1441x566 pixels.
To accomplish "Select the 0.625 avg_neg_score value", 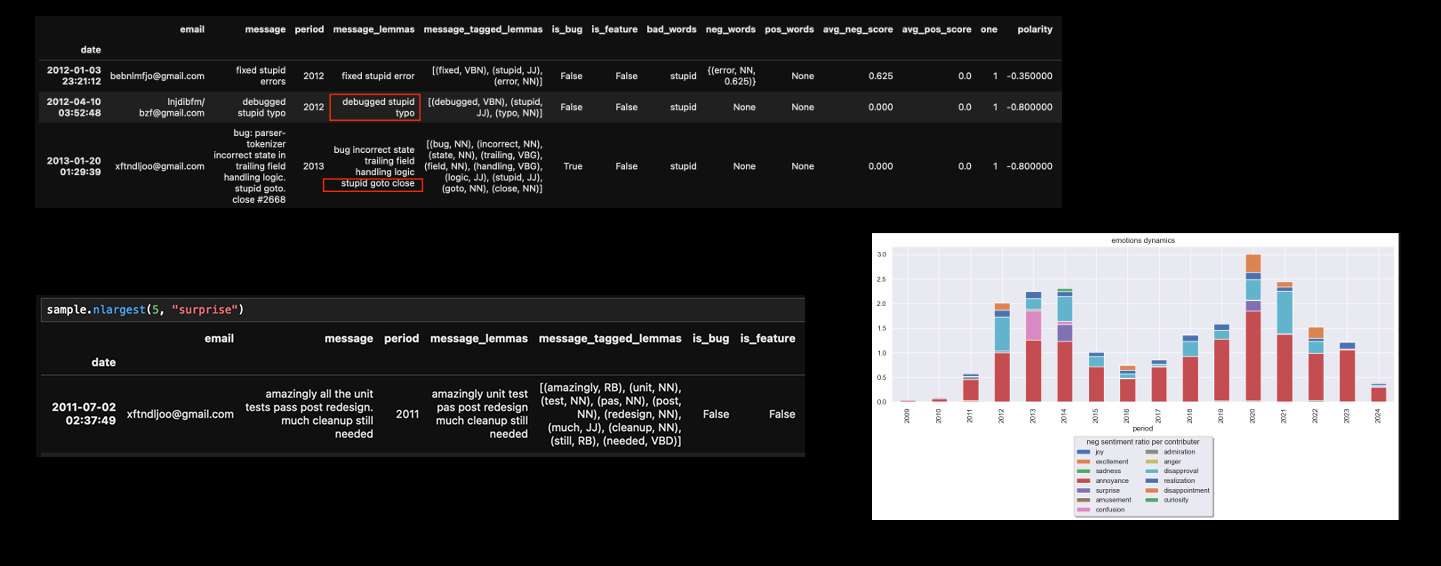I will point(880,76).
